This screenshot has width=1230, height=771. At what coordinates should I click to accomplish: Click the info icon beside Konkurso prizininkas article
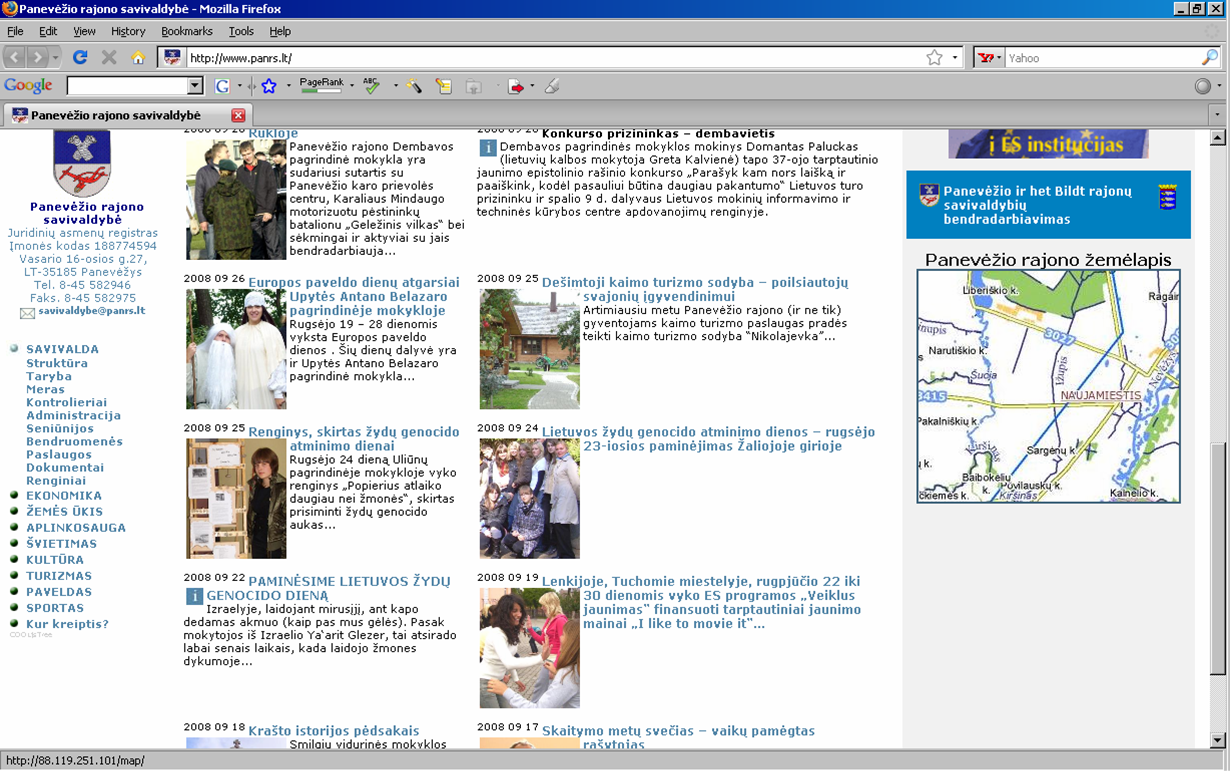pos(487,148)
